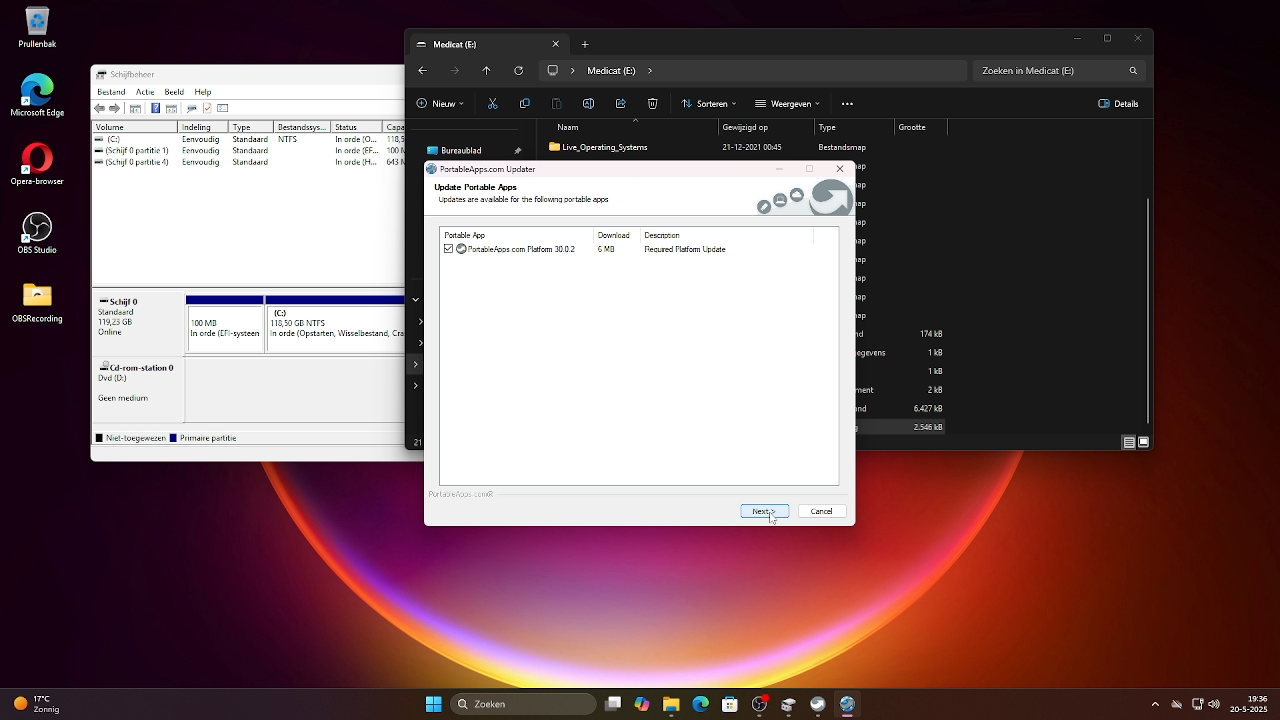The height and width of the screenshot is (720, 1280).
Task: Open the Beeld menu in Schijfbeheer
Action: [x=174, y=92]
